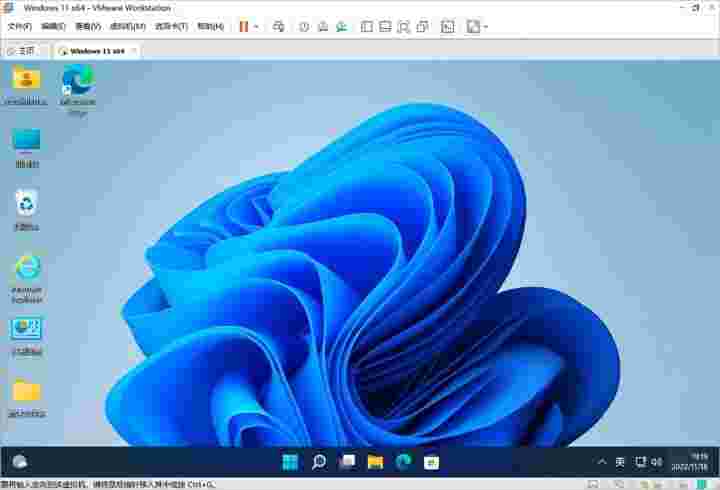The image size is (720, 490).
Task: Expand the stretch guest display dropdown
Action: tap(486, 26)
